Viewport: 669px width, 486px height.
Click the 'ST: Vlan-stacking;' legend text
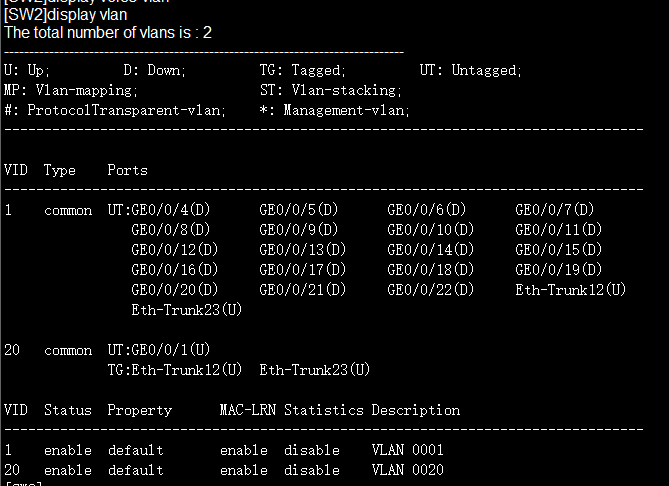331,90
